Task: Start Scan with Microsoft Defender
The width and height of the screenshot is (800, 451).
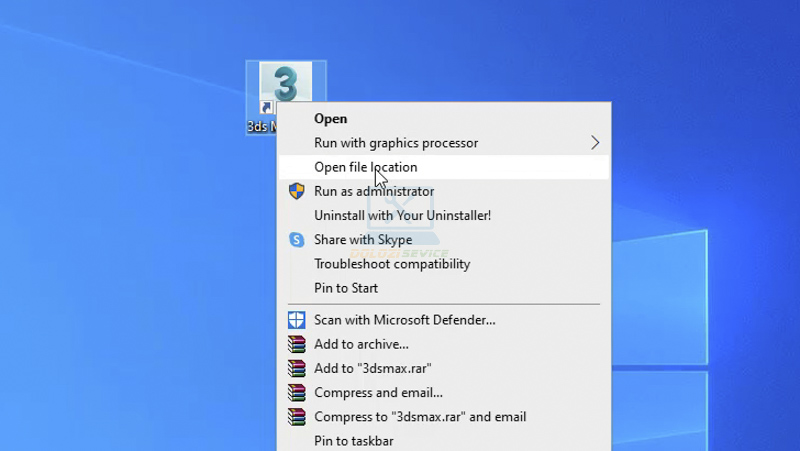Action: pyautogui.click(x=404, y=320)
